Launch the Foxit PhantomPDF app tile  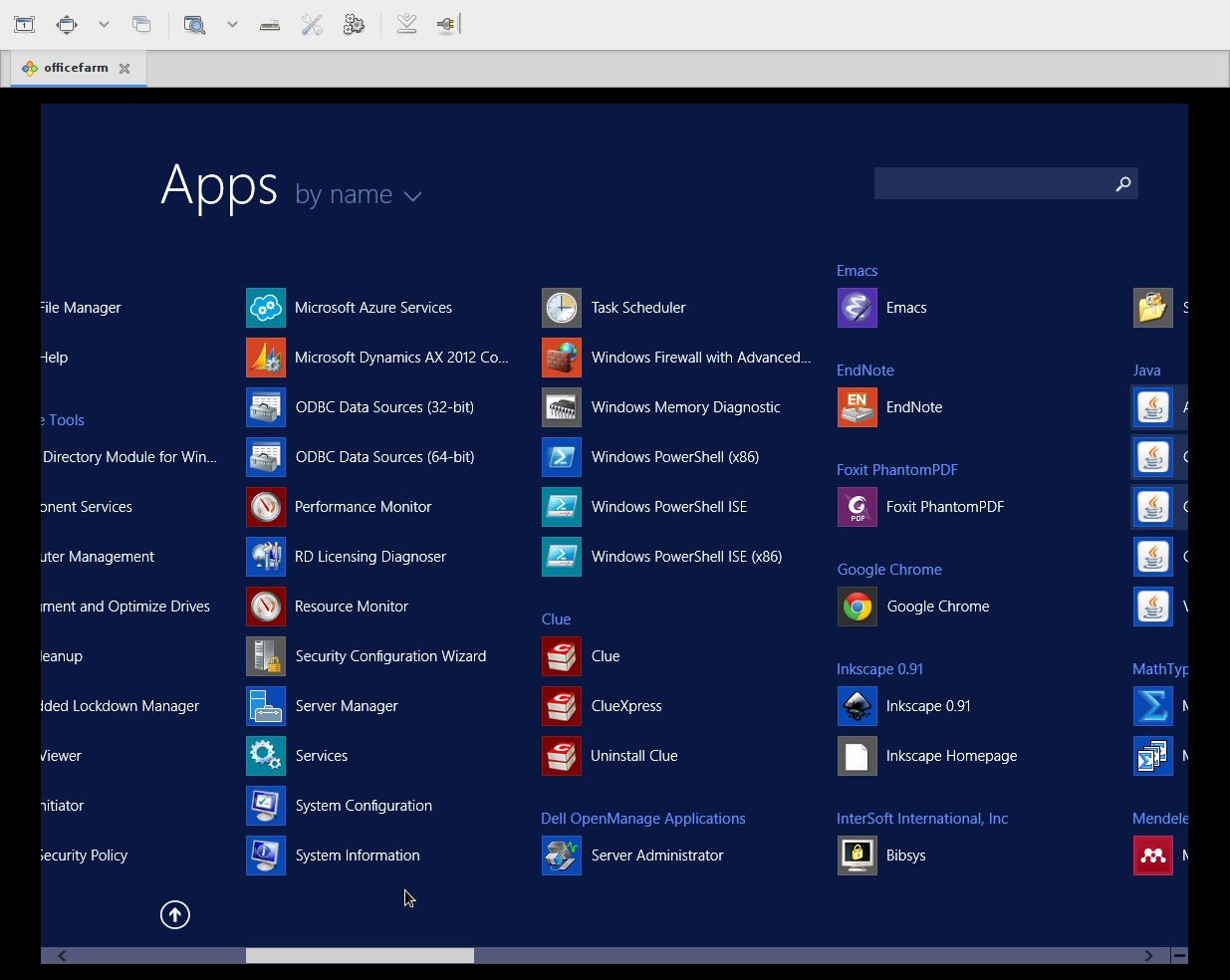coord(921,507)
